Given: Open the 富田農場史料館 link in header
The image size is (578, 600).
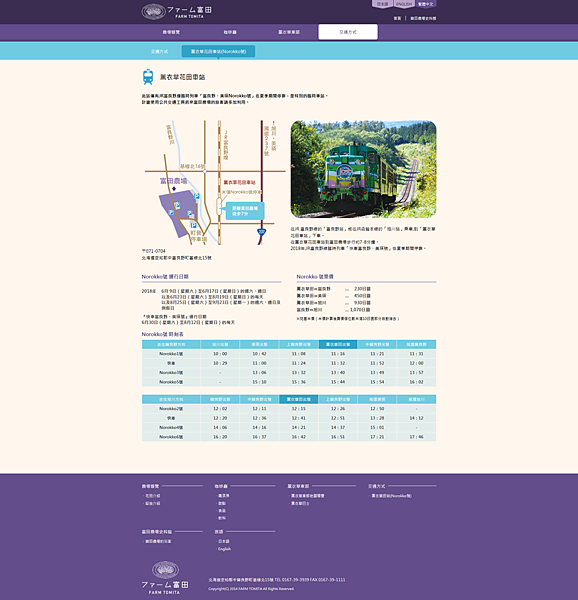Looking at the screenshot, I should (423, 18).
